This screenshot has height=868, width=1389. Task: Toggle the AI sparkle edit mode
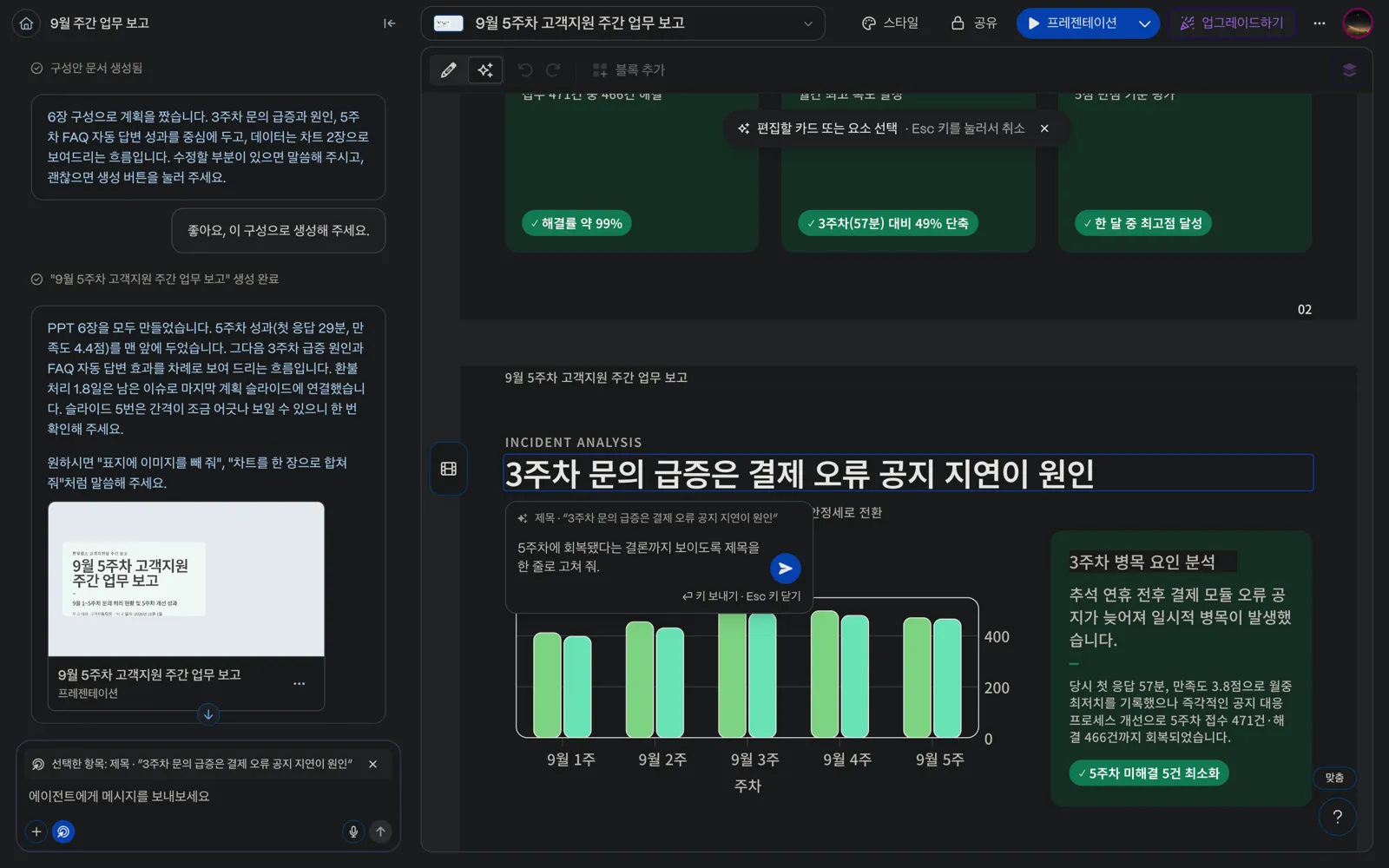coord(485,69)
